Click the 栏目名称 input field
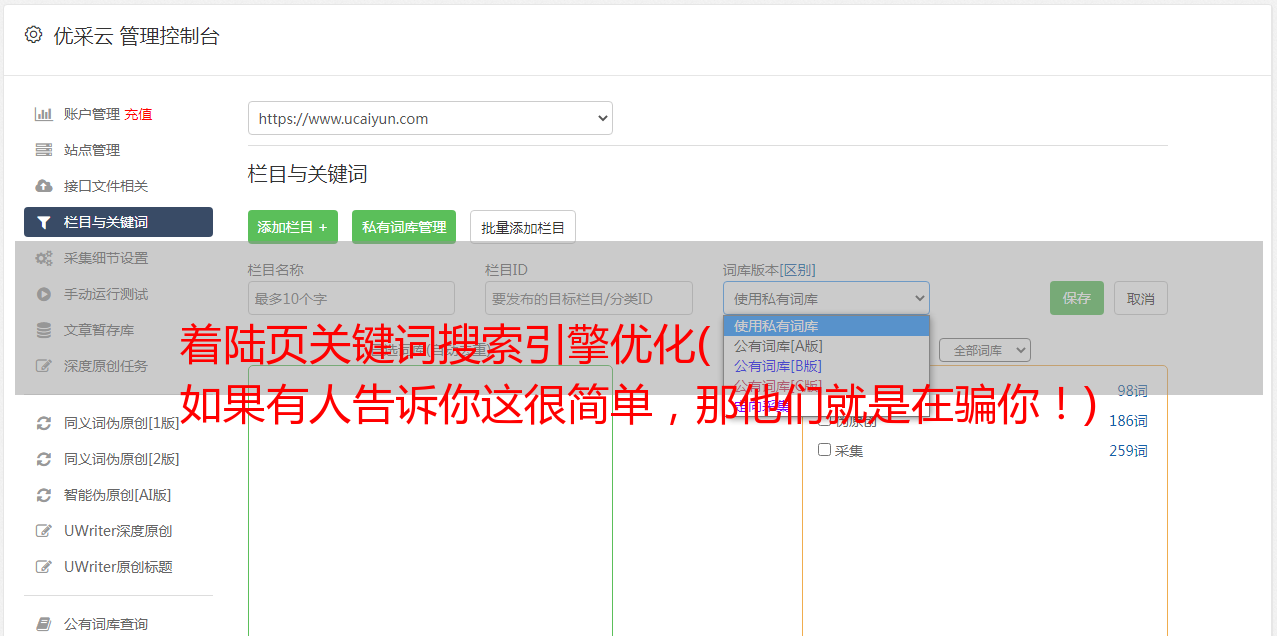 pyautogui.click(x=351, y=298)
